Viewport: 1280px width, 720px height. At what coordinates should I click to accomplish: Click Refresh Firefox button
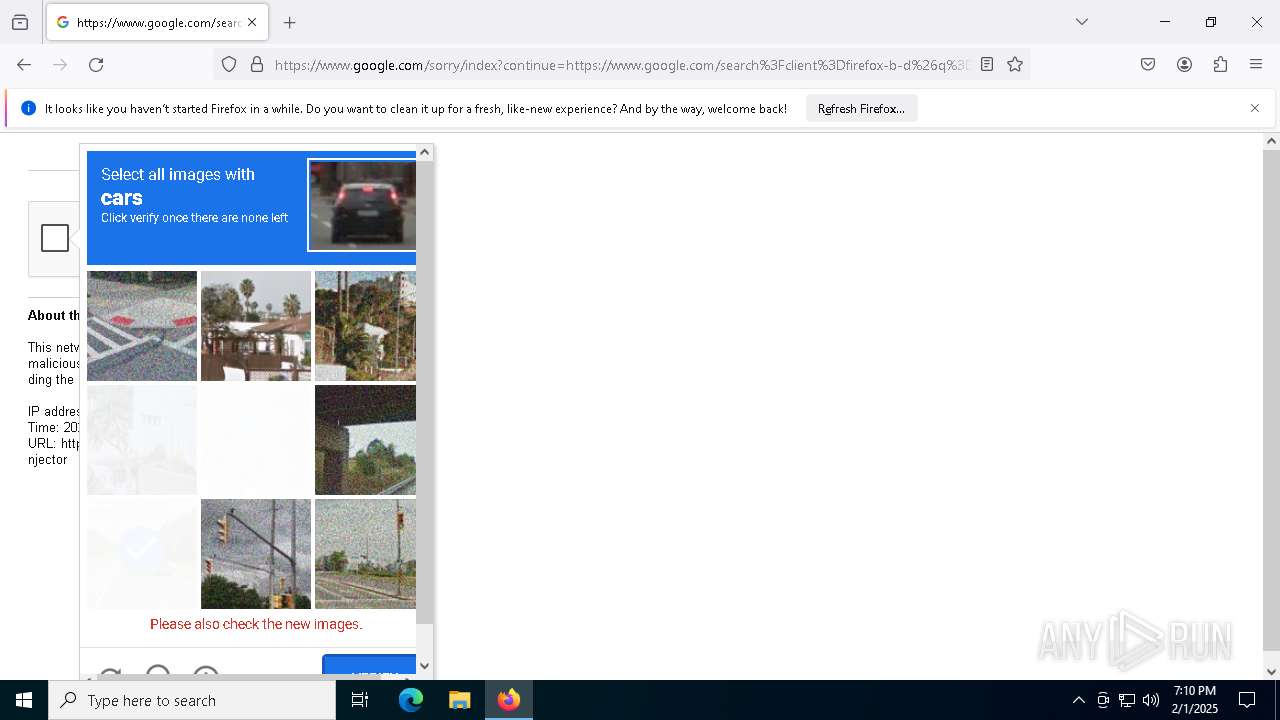(x=861, y=108)
